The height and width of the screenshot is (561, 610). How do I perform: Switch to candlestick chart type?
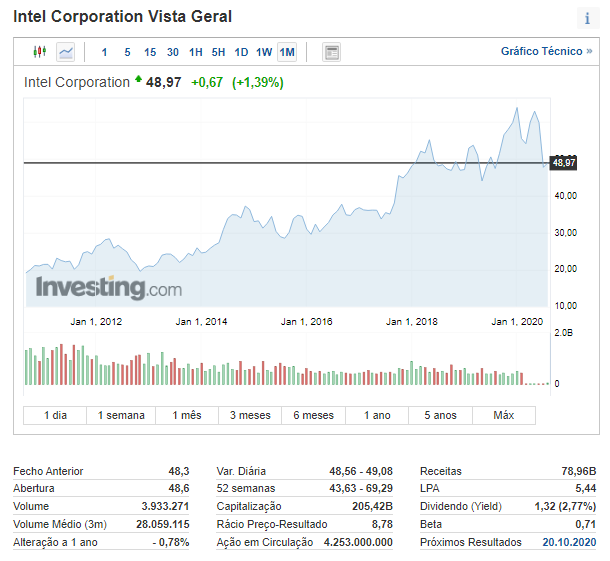[x=40, y=52]
